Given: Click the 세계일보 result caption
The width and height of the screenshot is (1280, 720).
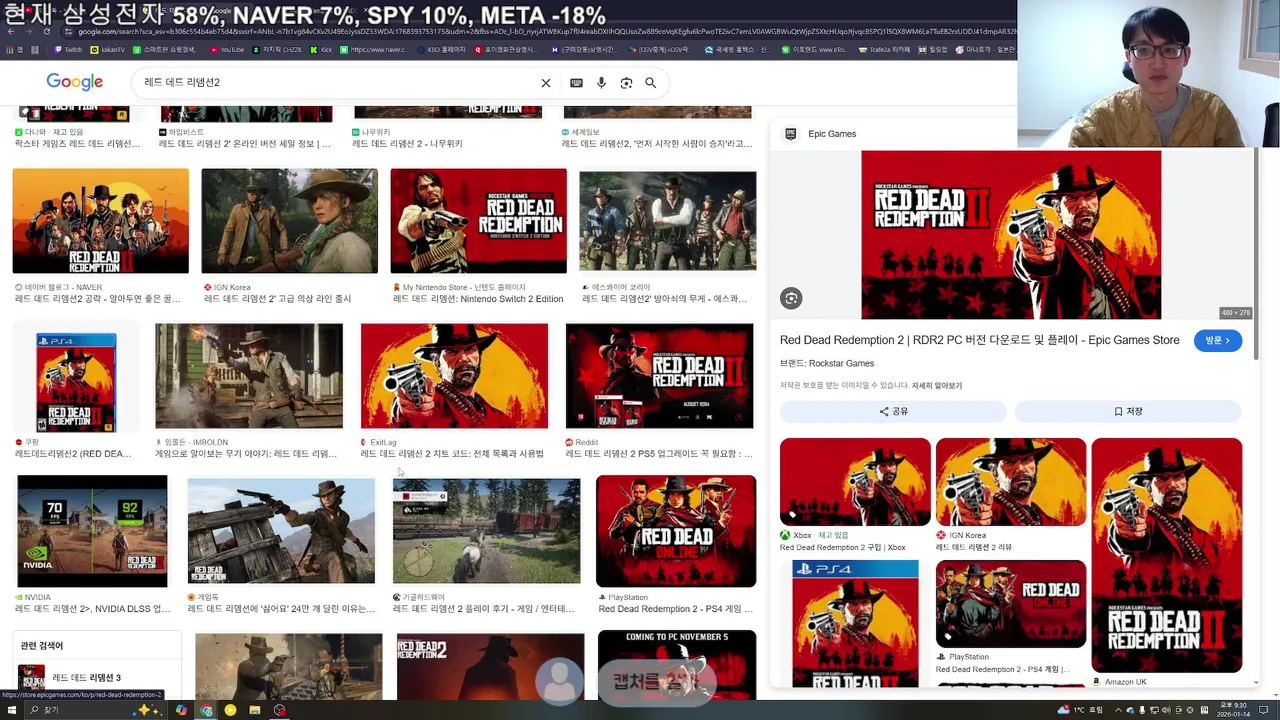Looking at the screenshot, I should [x=656, y=144].
